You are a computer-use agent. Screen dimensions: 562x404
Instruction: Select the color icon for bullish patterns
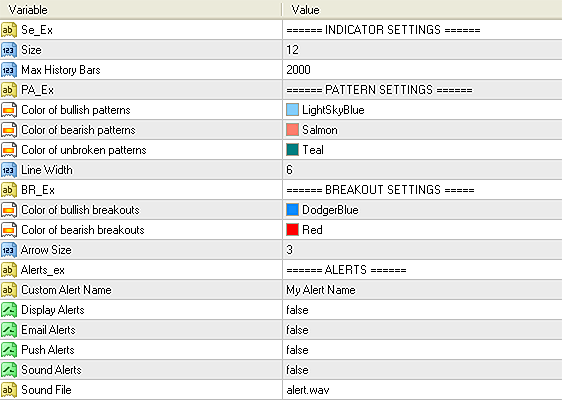[x=9, y=110]
